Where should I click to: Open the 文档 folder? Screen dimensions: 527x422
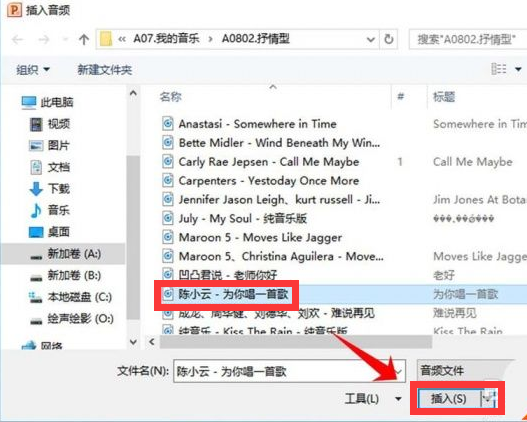click(x=50, y=167)
